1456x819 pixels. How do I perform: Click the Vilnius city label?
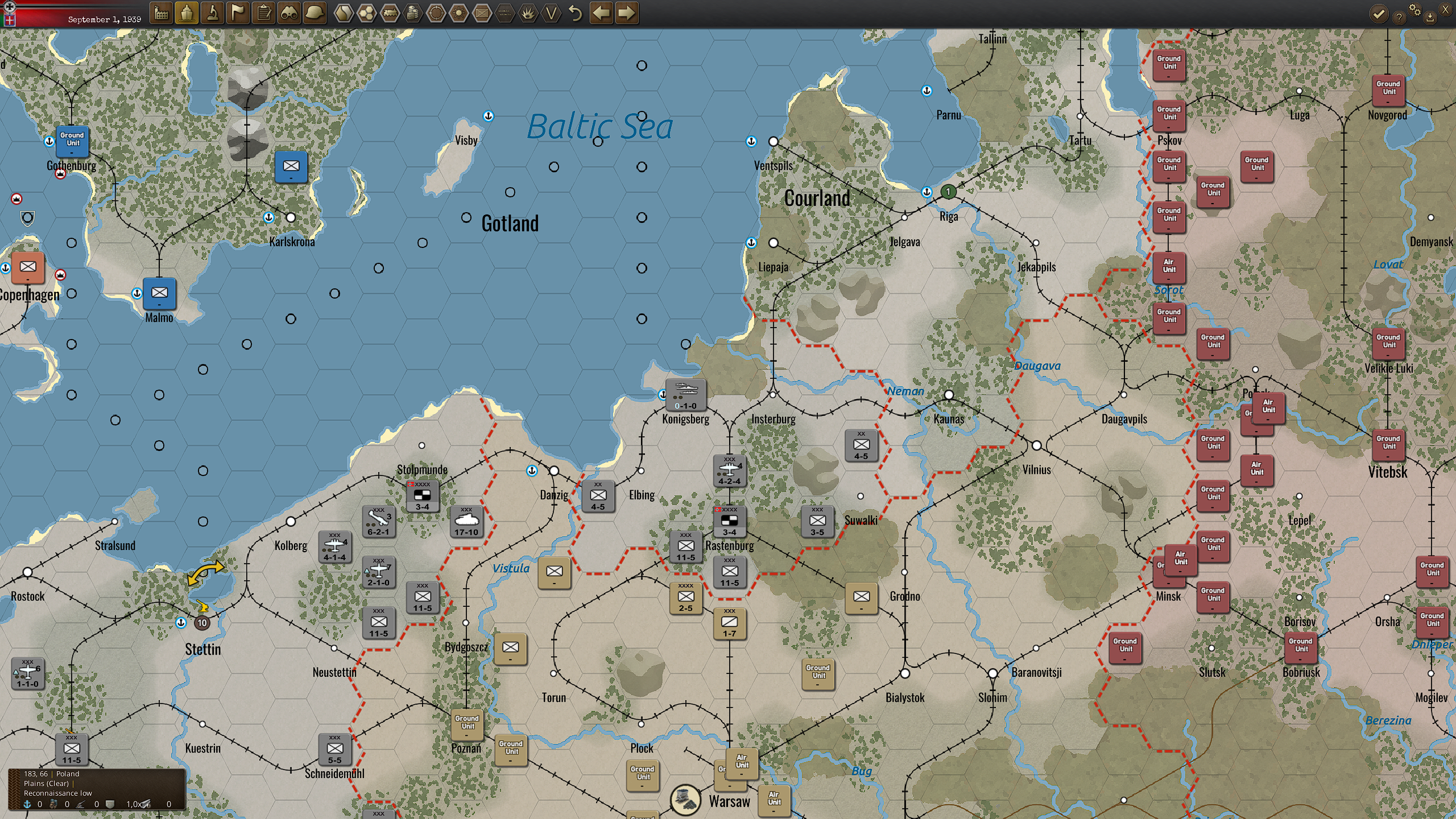point(1037,470)
